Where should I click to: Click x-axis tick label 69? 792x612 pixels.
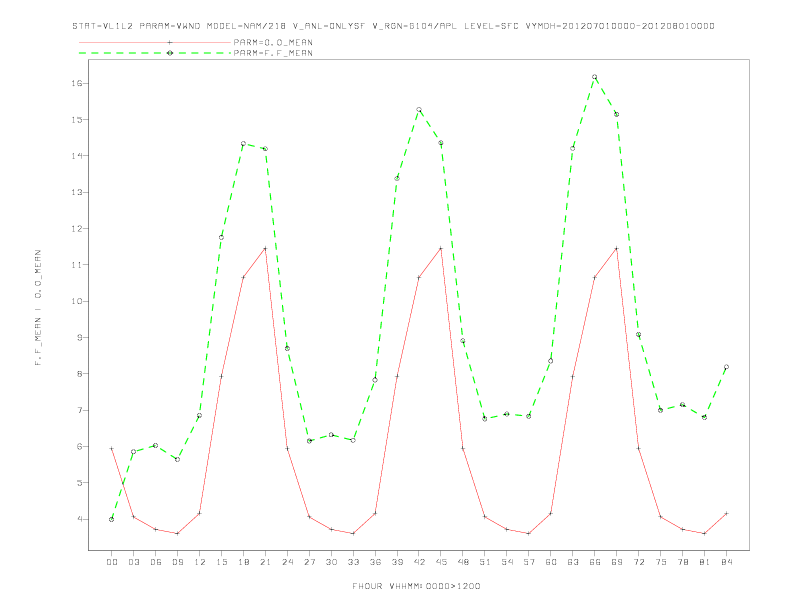617,562
